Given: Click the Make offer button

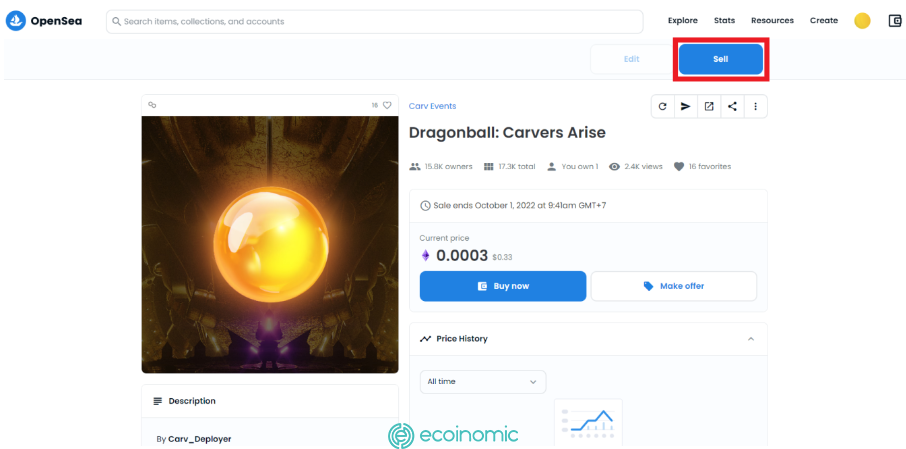Looking at the screenshot, I should (x=673, y=286).
